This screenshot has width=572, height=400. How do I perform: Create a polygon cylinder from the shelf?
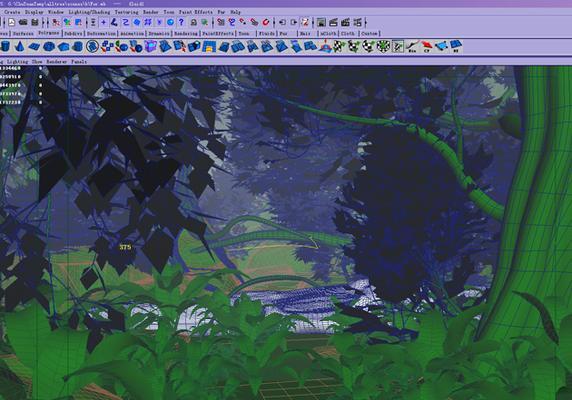[5, 47]
